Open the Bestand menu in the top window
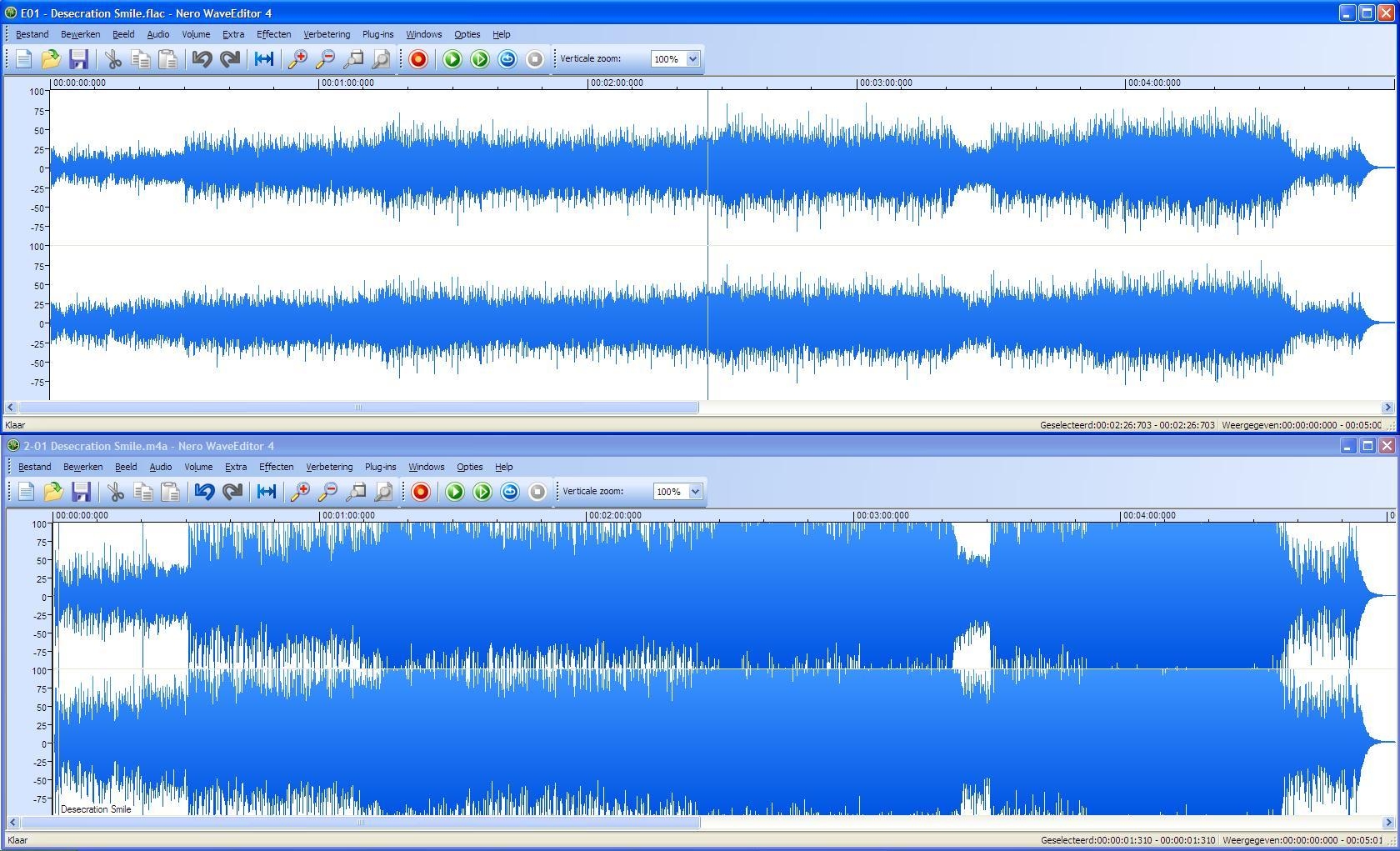 pyautogui.click(x=32, y=34)
